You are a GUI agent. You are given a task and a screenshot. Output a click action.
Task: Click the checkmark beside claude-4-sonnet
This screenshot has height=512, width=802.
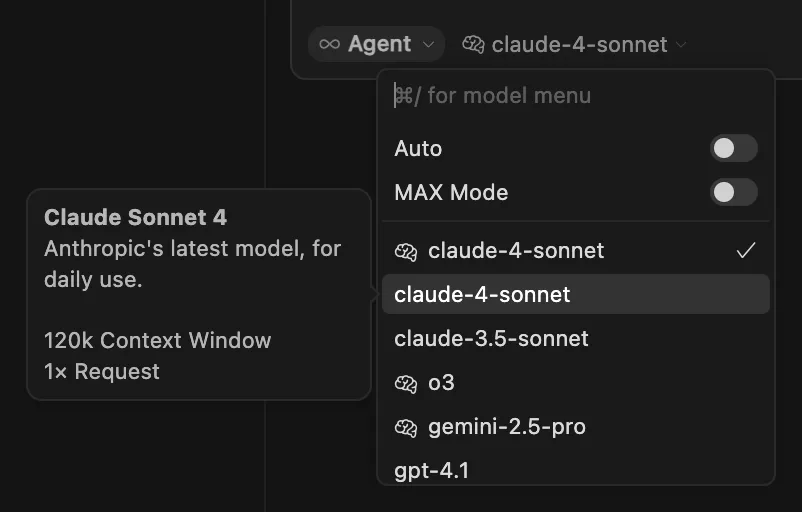746,251
